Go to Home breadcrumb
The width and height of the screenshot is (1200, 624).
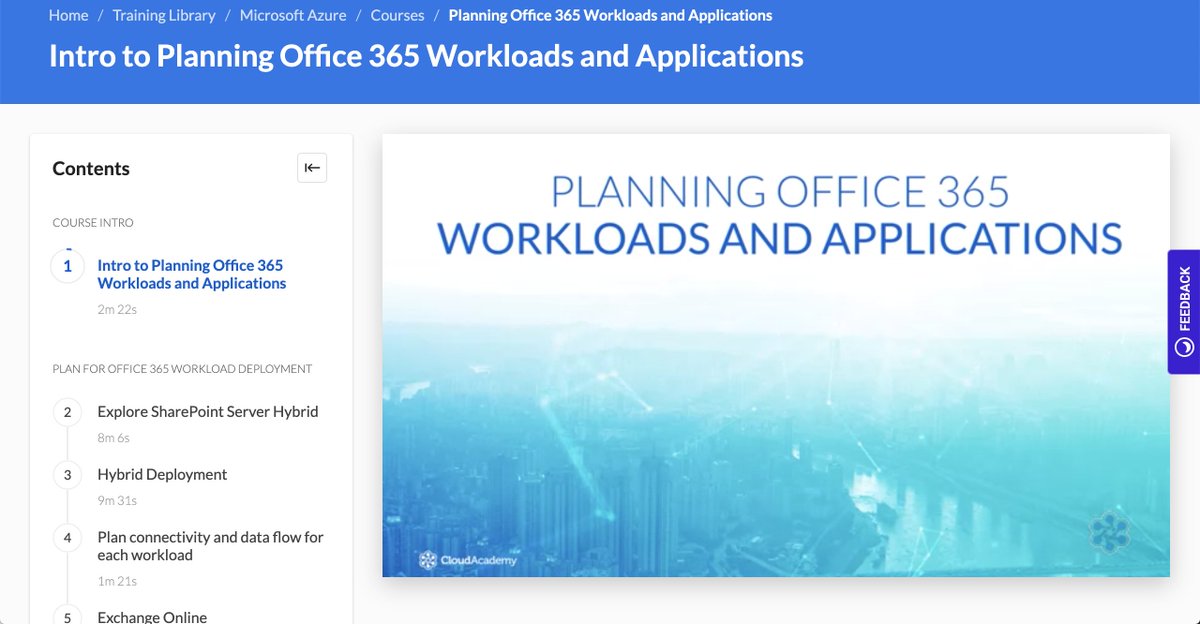(x=69, y=15)
